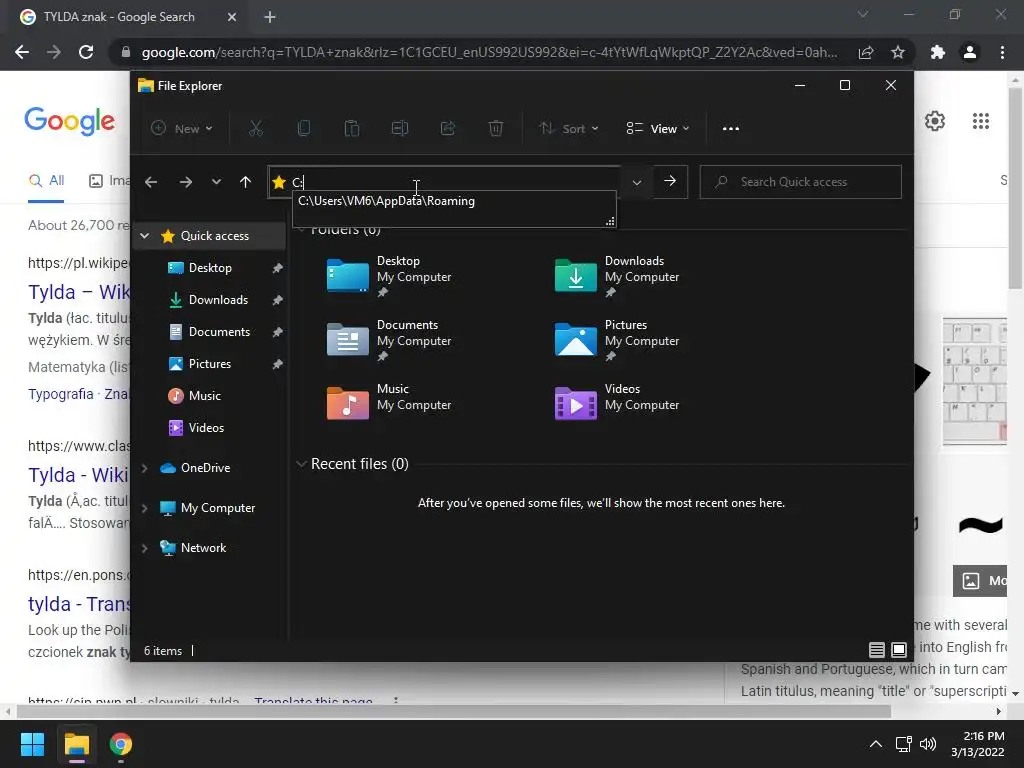Select Videos in the navigation pane
Viewport: 1024px width, 768px height.
click(x=206, y=428)
